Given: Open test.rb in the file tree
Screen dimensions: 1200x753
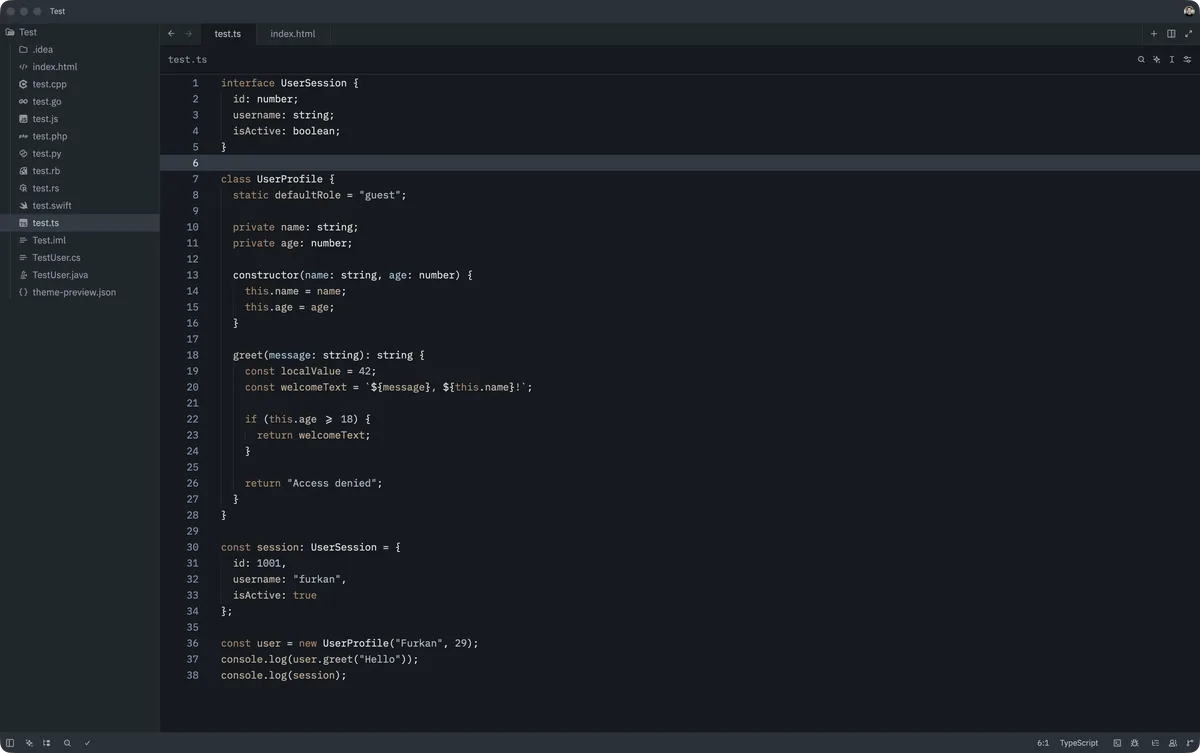Looking at the screenshot, I should (x=80, y=171).
